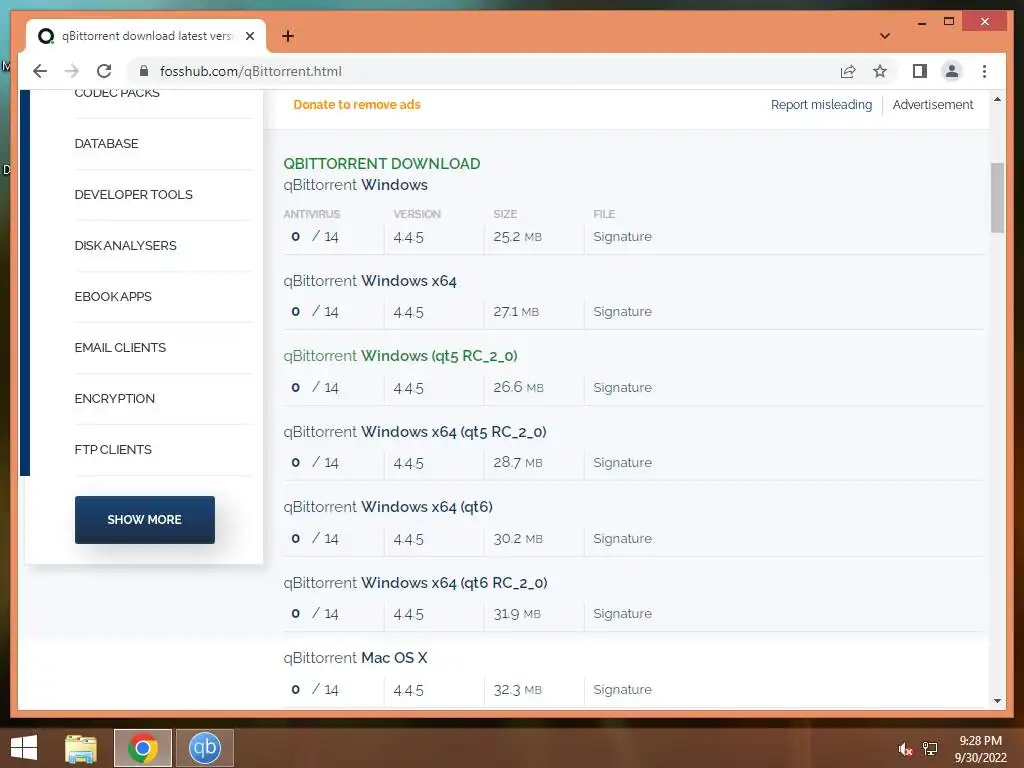Open the Chrome profile avatar
The width and height of the screenshot is (1024, 768).
pos(952,71)
